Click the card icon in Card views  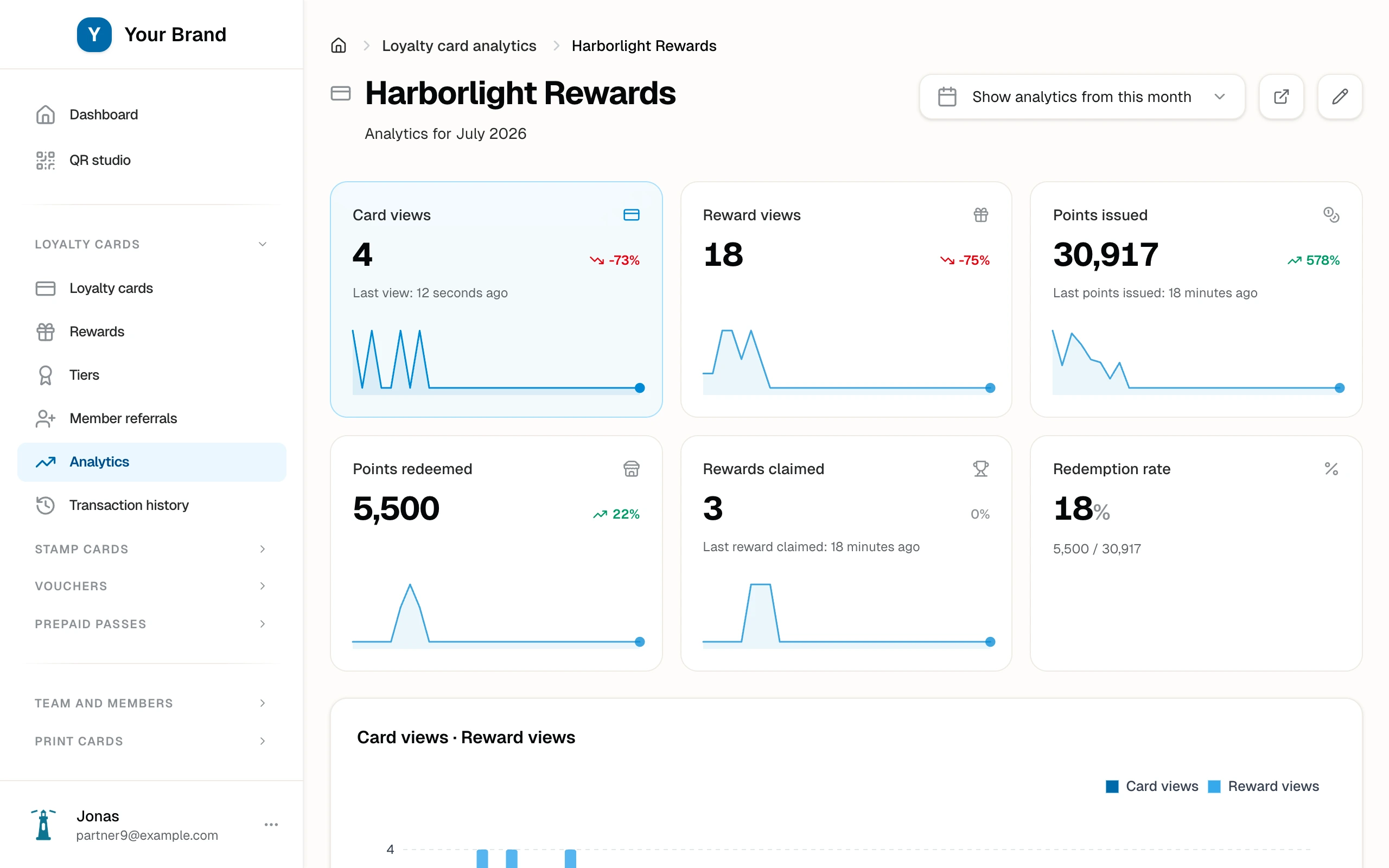[x=632, y=215]
